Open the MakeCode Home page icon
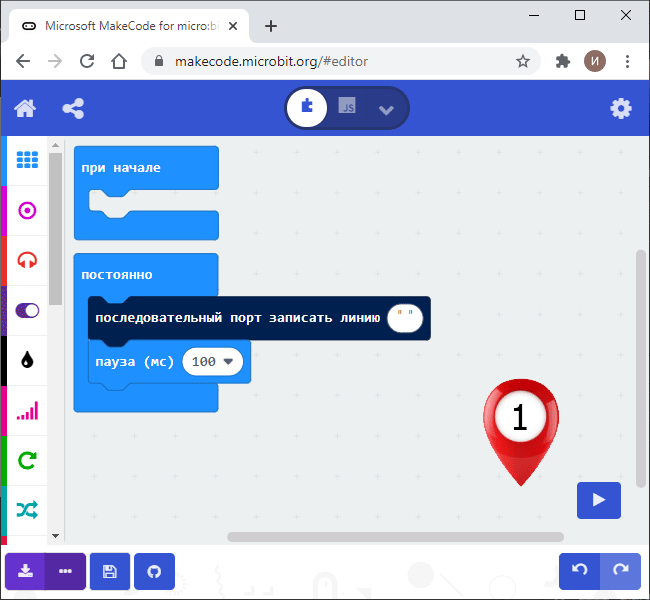Image resolution: width=650 pixels, height=600 pixels. (25, 109)
